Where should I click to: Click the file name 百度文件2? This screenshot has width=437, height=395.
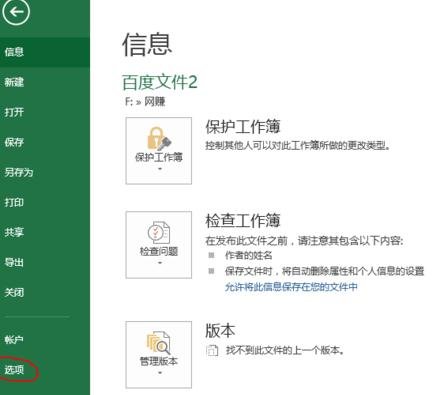click(x=160, y=82)
